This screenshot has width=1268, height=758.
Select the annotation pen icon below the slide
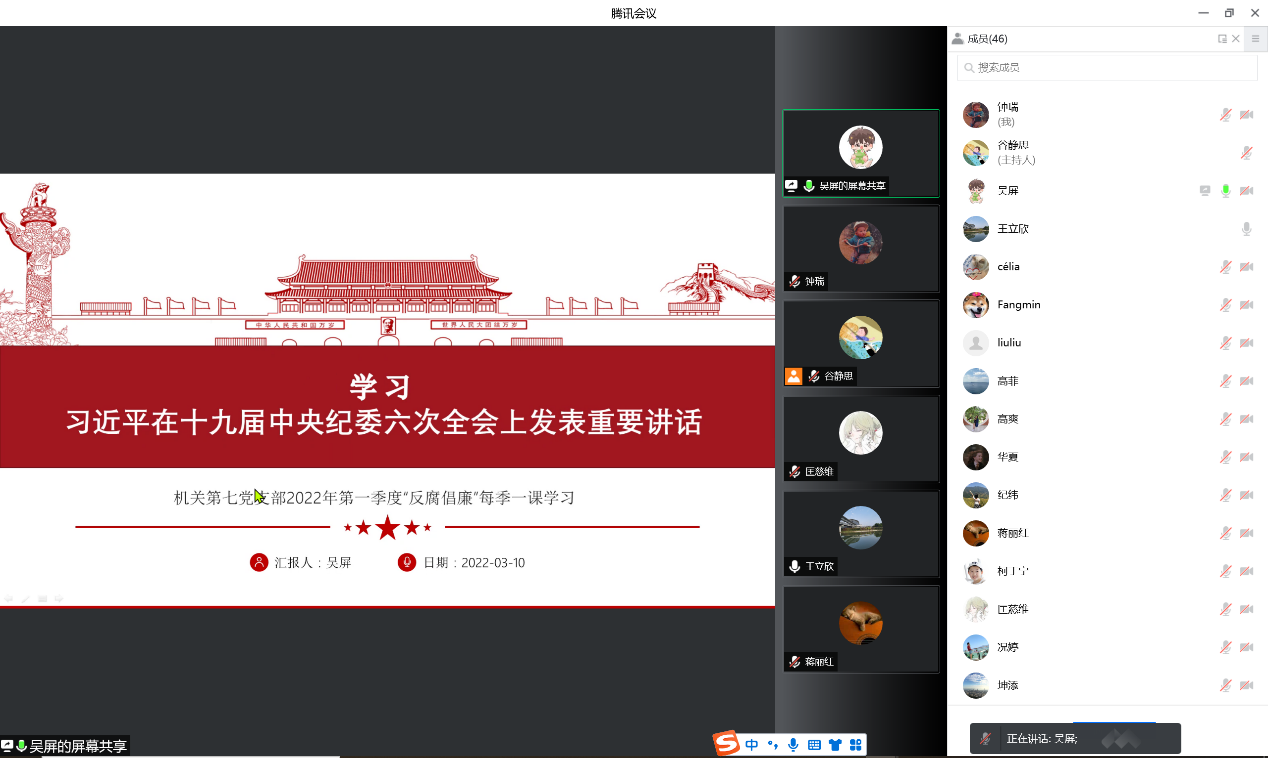click(x=25, y=597)
